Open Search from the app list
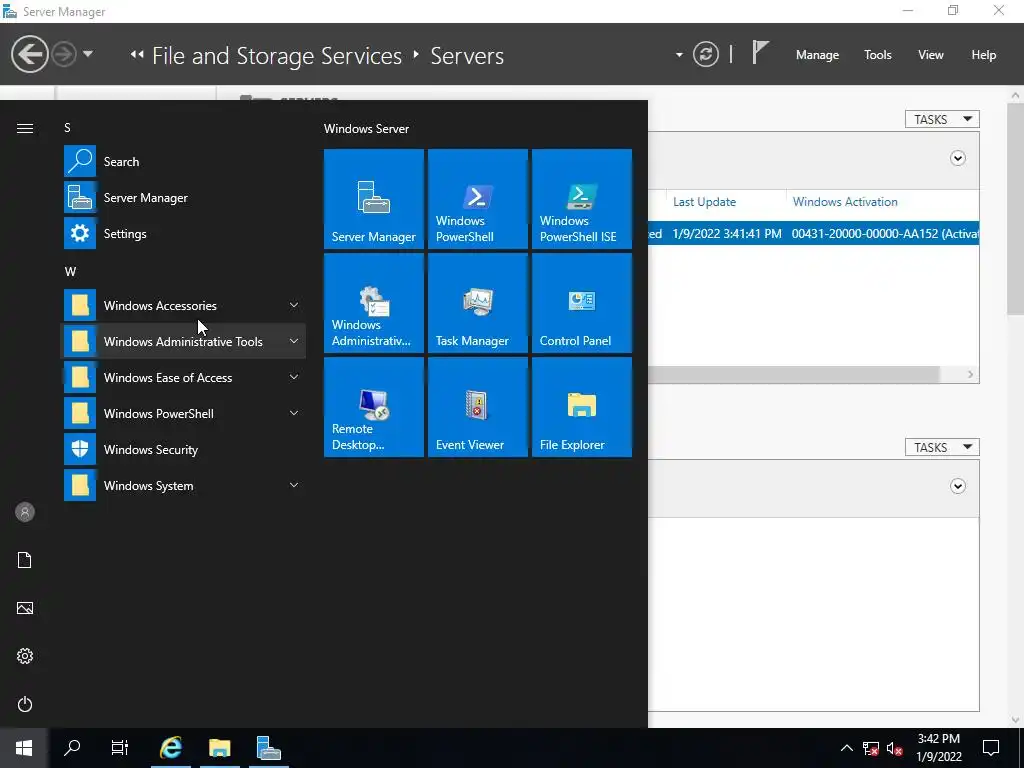 (x=183, y=161)
